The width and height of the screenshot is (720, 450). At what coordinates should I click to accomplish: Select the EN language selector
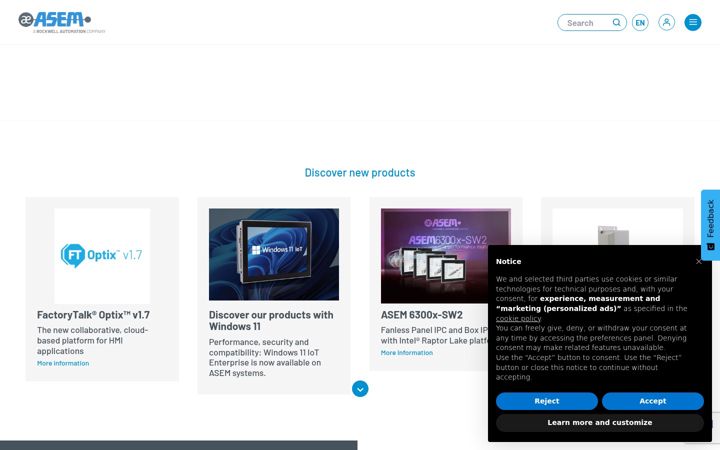click(640, 22)
